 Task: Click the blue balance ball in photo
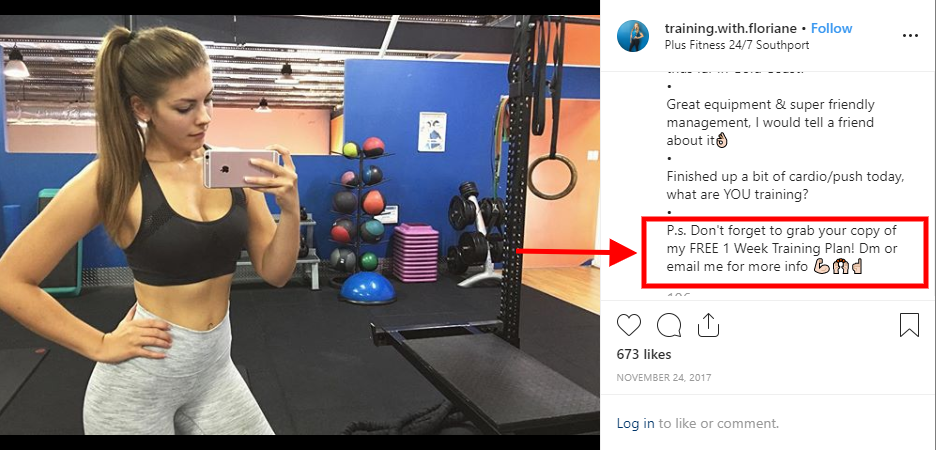click(x=368, y=287)
